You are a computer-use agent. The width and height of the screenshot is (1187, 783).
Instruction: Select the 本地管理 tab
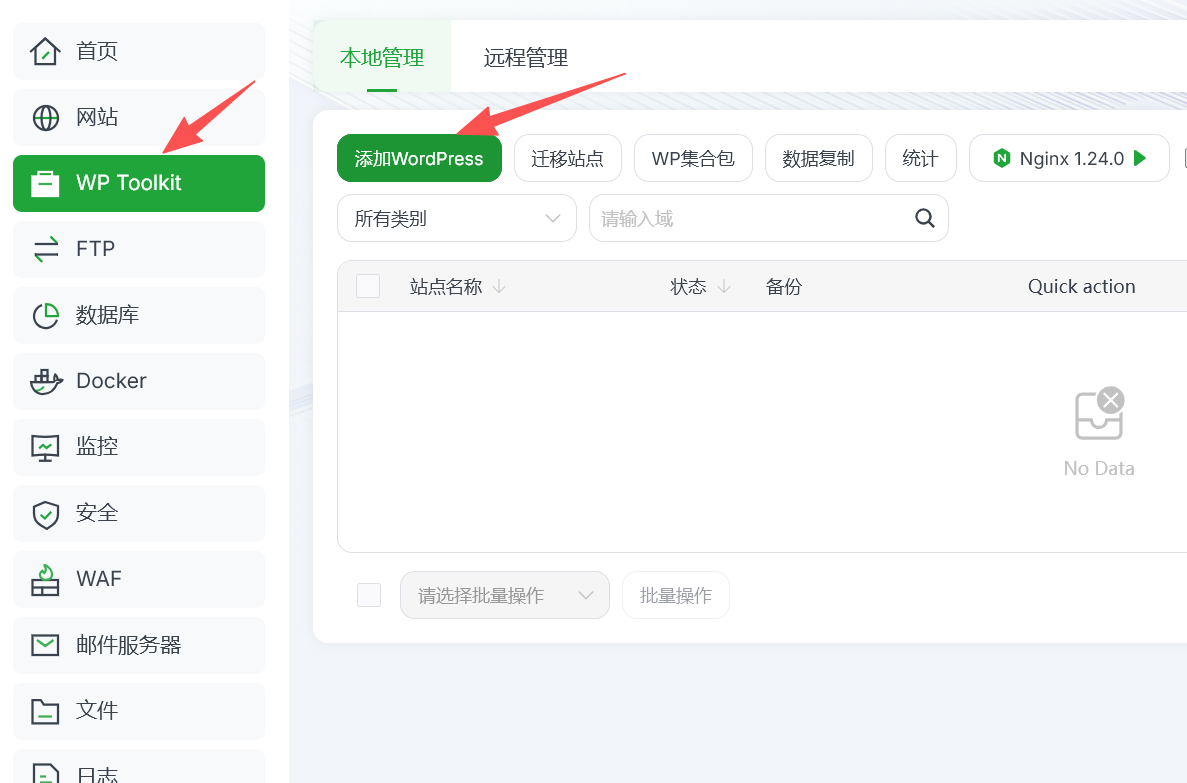382,58
